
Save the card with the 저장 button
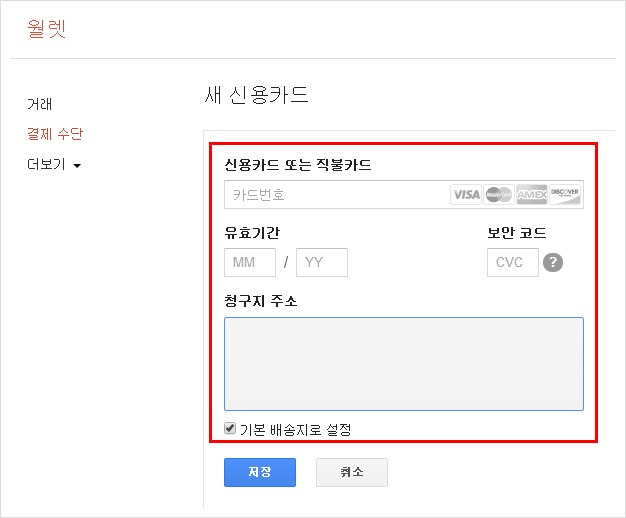(x=260, y=472)
